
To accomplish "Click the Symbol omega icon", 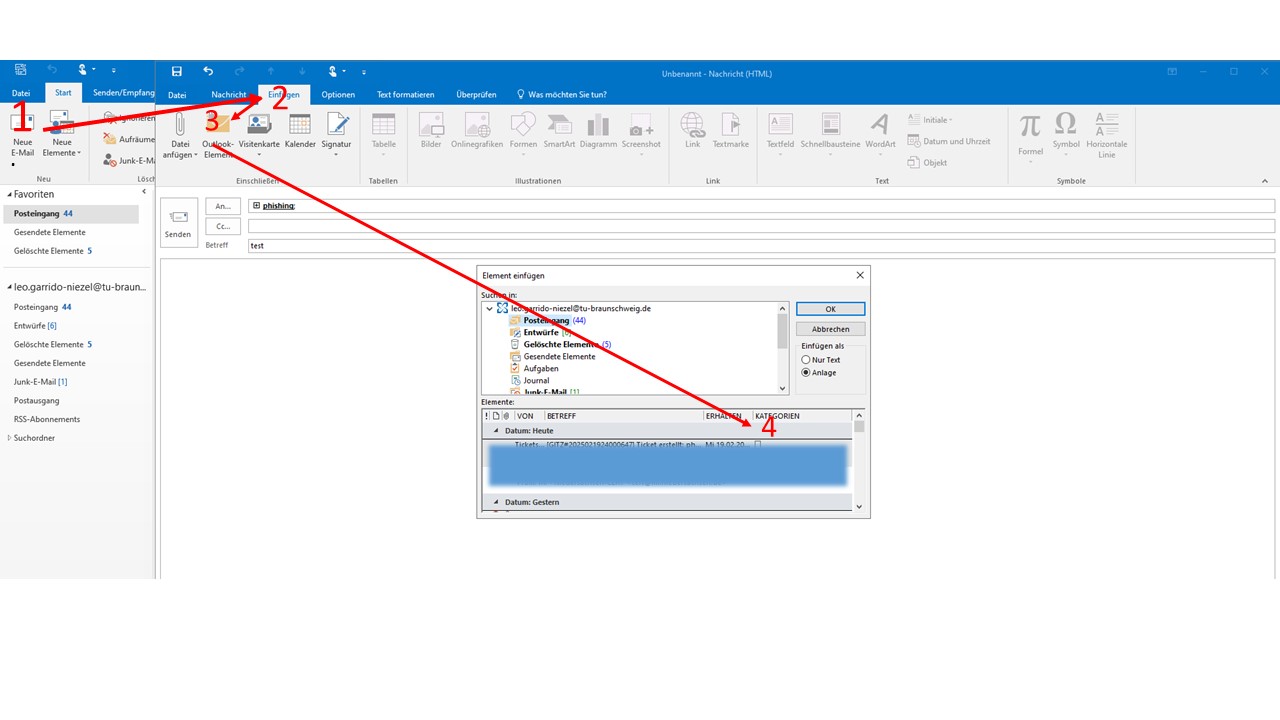I will click(1066, 124).
